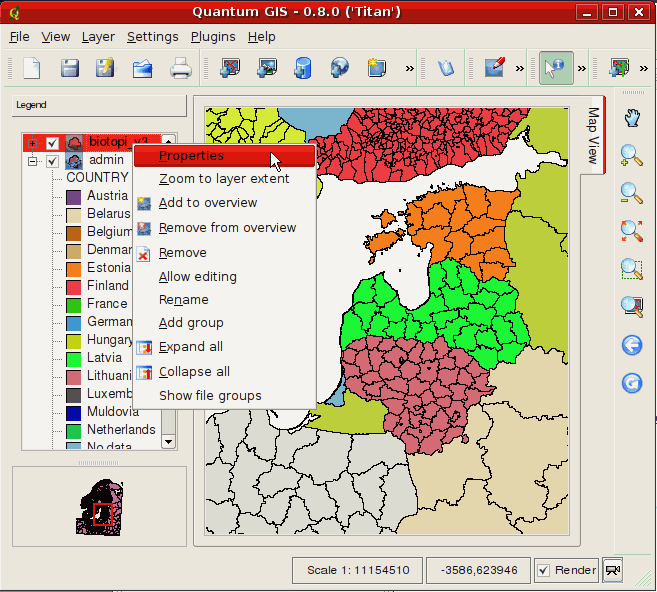Open the Layer menu
657x592 pixels.
click(x=98, y=37)
